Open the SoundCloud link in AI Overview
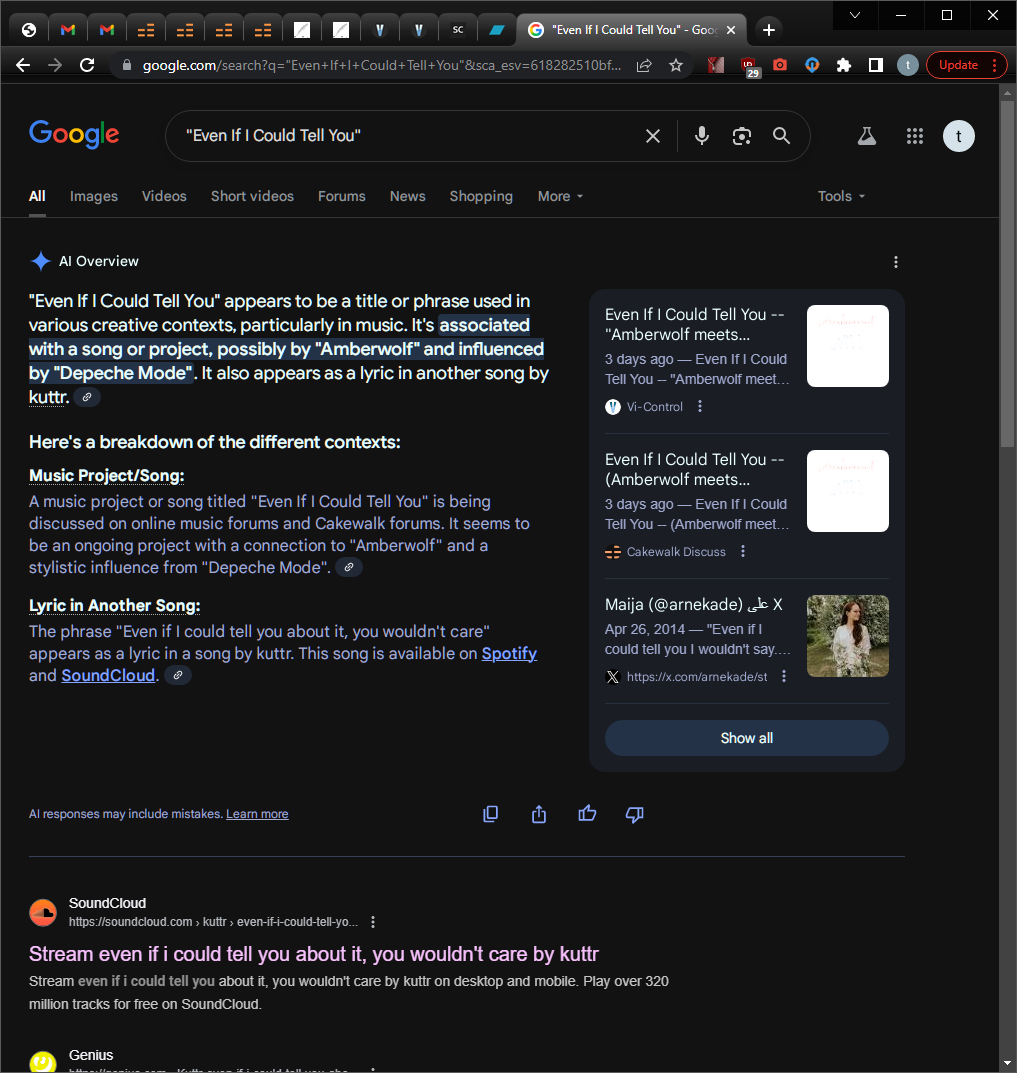This screenshot has height=1073, width=1017. (x=108, y=675)
